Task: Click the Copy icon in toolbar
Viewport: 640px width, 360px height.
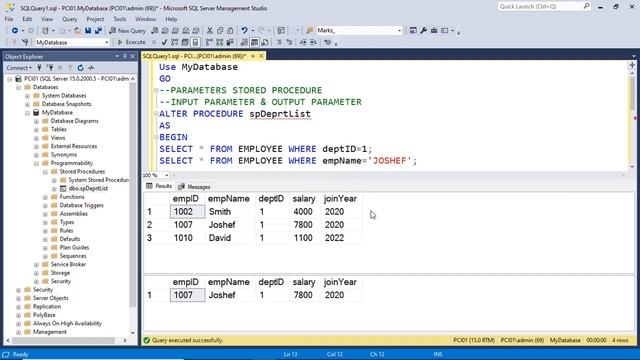Action: (220, 31)
